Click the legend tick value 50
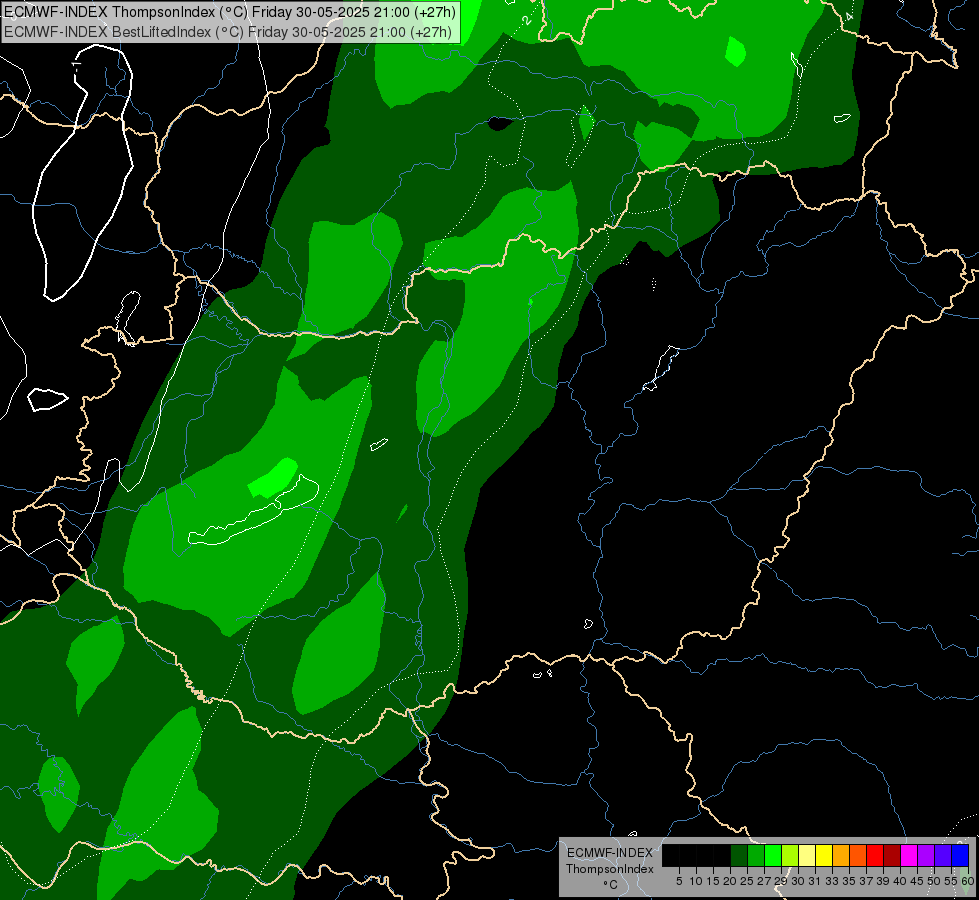This screenshot has width=979, height=900. [934, 881]
